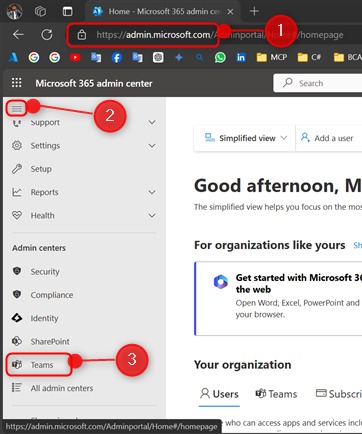
Task: Collapse the navigation menu with hamburger icon
Action: (17, 108)
